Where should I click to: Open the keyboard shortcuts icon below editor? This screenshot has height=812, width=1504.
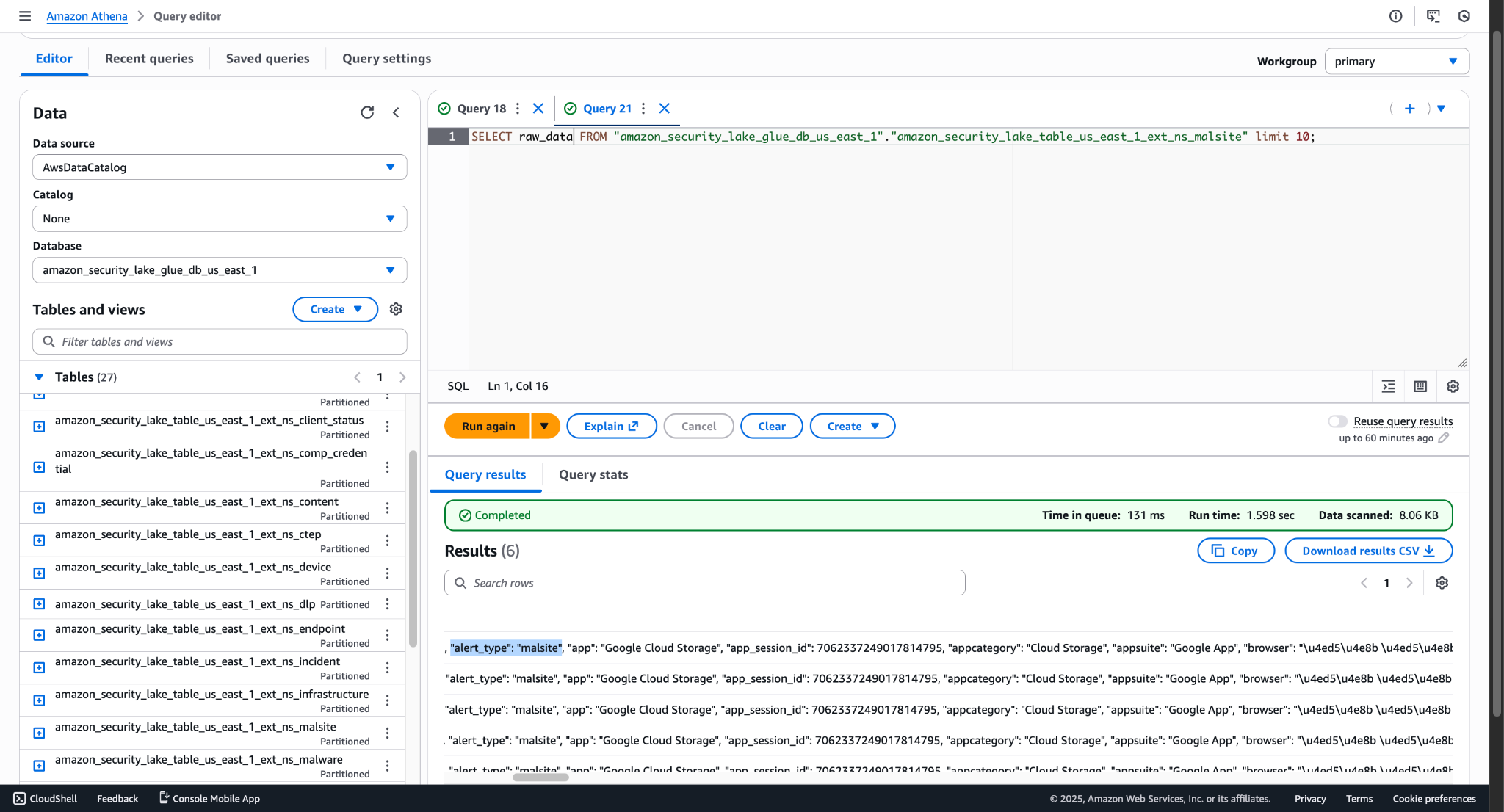1420,386
